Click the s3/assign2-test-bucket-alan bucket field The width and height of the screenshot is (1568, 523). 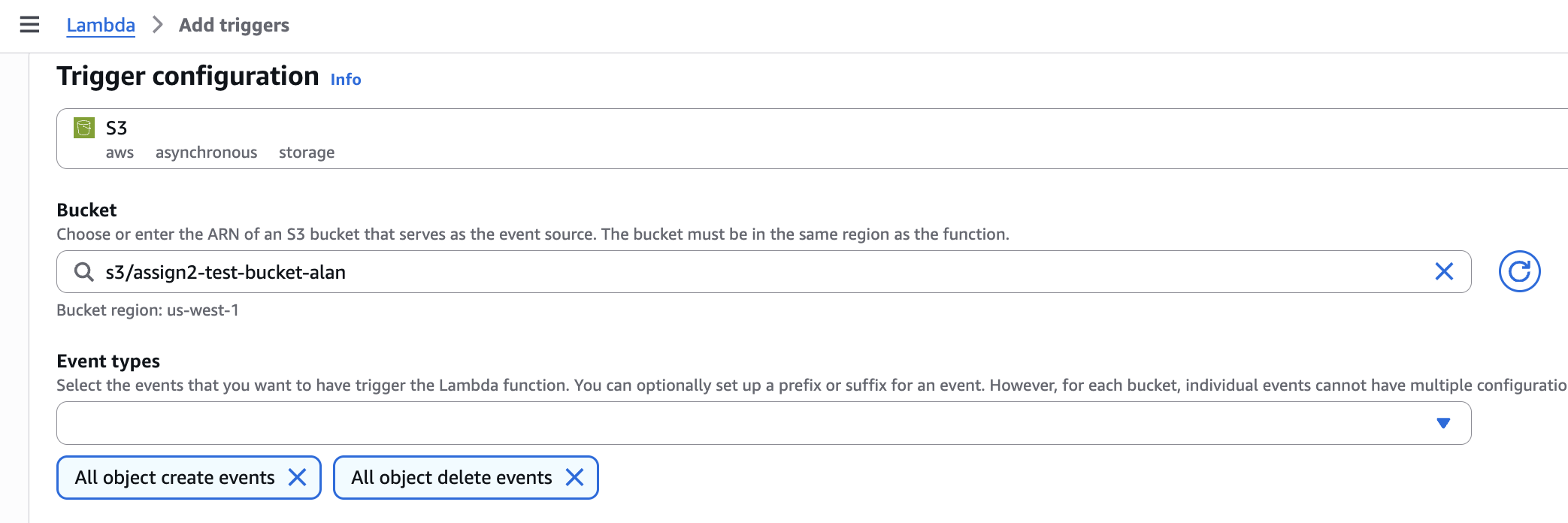(x=752, y=272)
